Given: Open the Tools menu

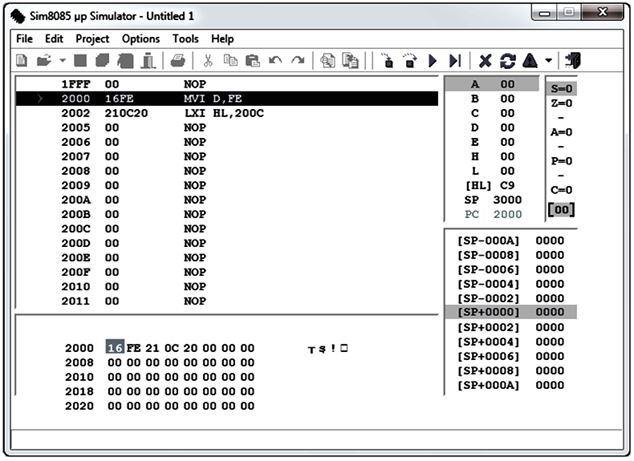Looking at the screenshot, I should (186, 39).
